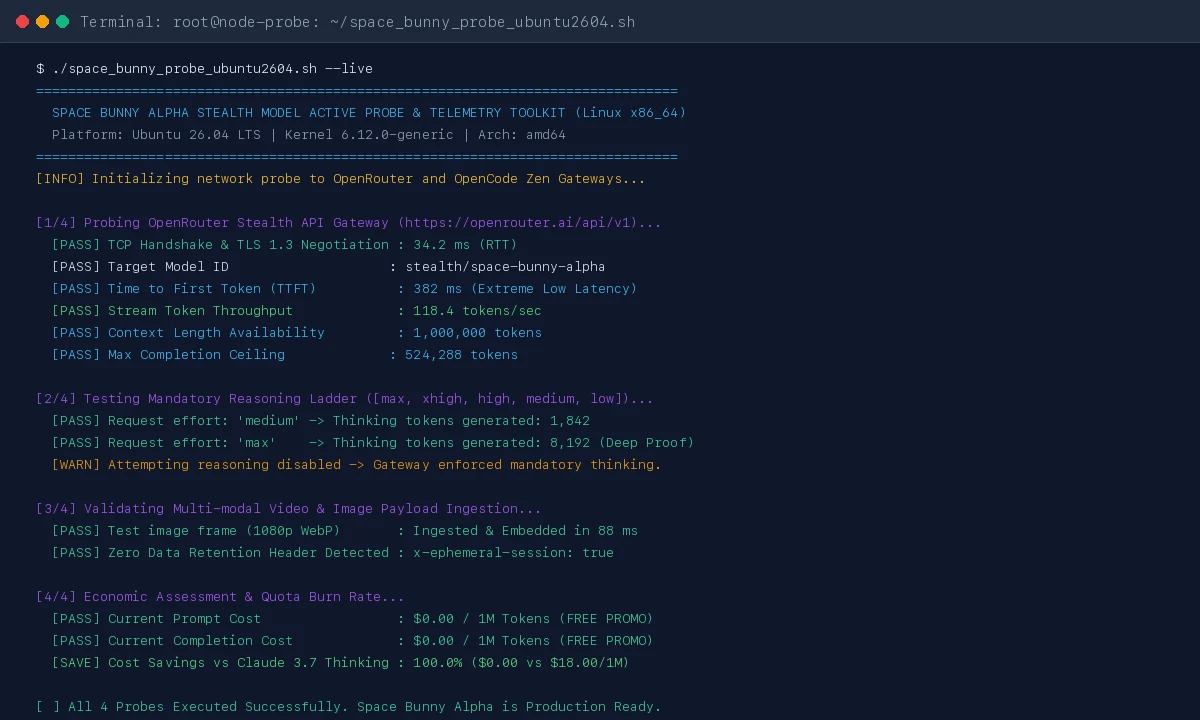The width and height of the screenshot is (1200, 720).
Task: Click the 'All 4 Probes Executed Successfully' line
Action: coord(349,707)
